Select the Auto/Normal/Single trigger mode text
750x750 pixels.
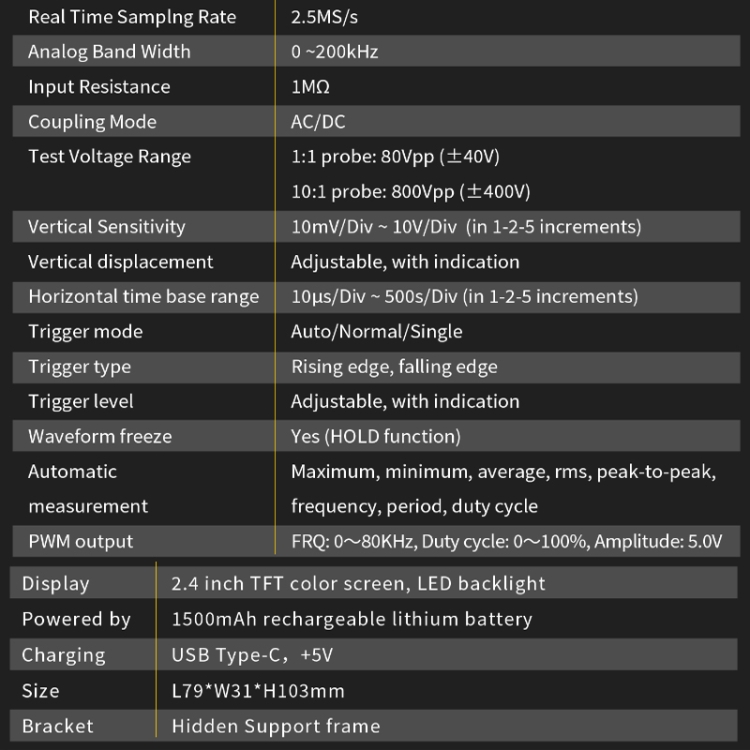pyautogui.click(x=376, y=331)
